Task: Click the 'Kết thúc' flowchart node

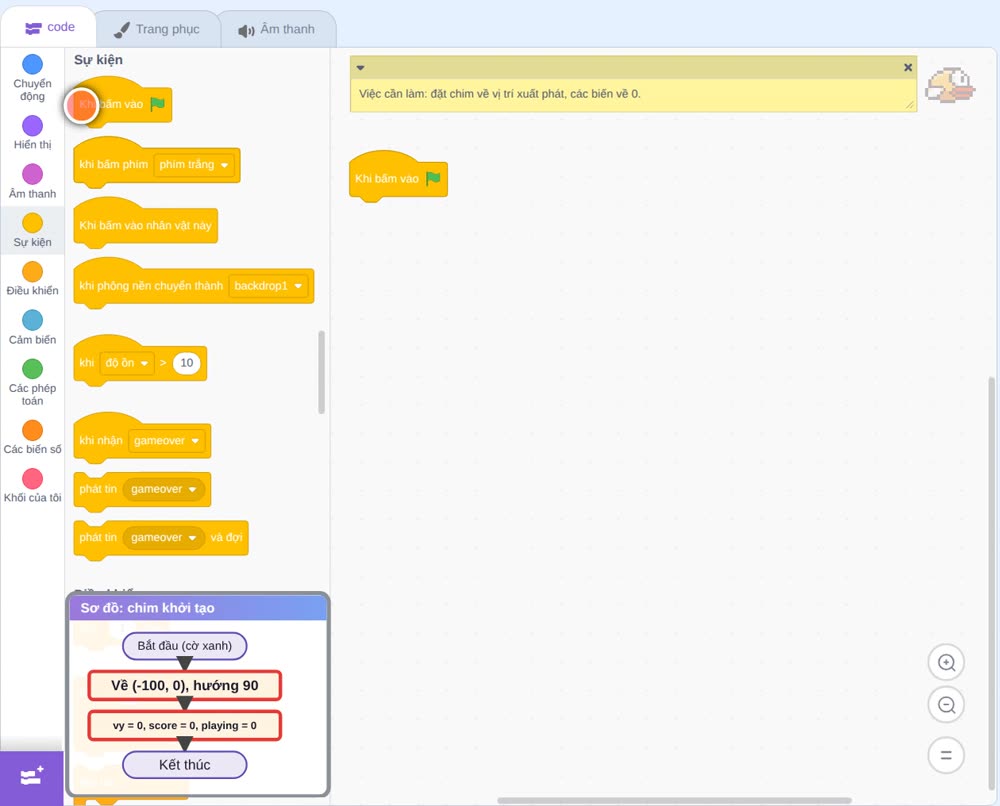Action: click(x=184, y=765)
